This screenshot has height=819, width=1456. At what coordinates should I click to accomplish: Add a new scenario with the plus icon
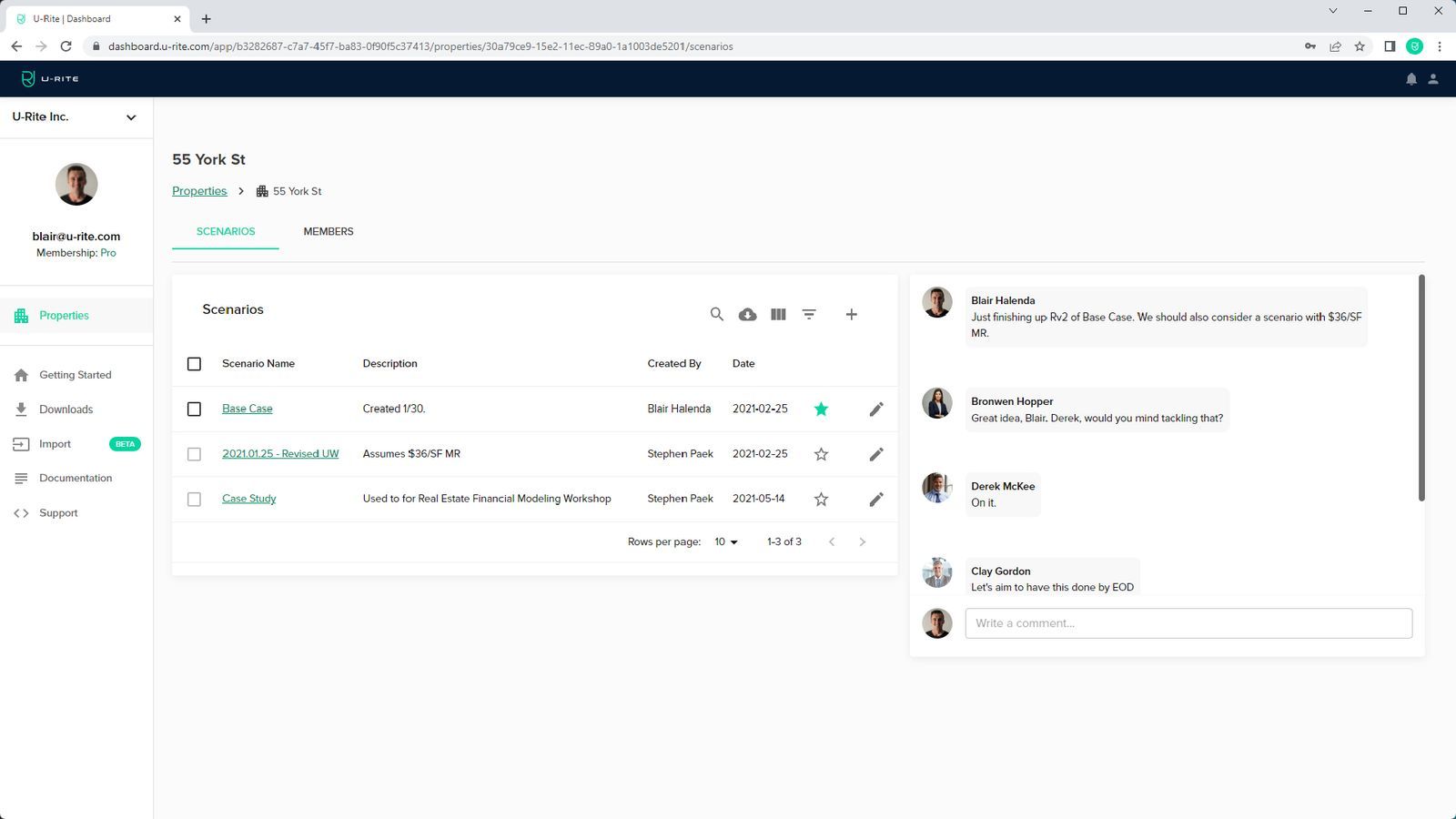coord(851,314)
